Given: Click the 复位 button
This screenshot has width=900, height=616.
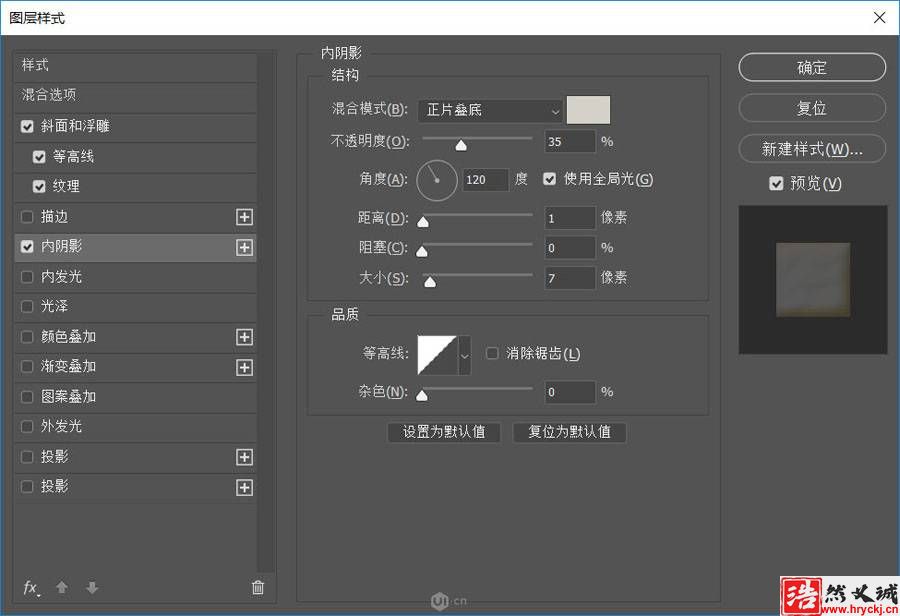Looking at the screenshot, I should [812, 108].
